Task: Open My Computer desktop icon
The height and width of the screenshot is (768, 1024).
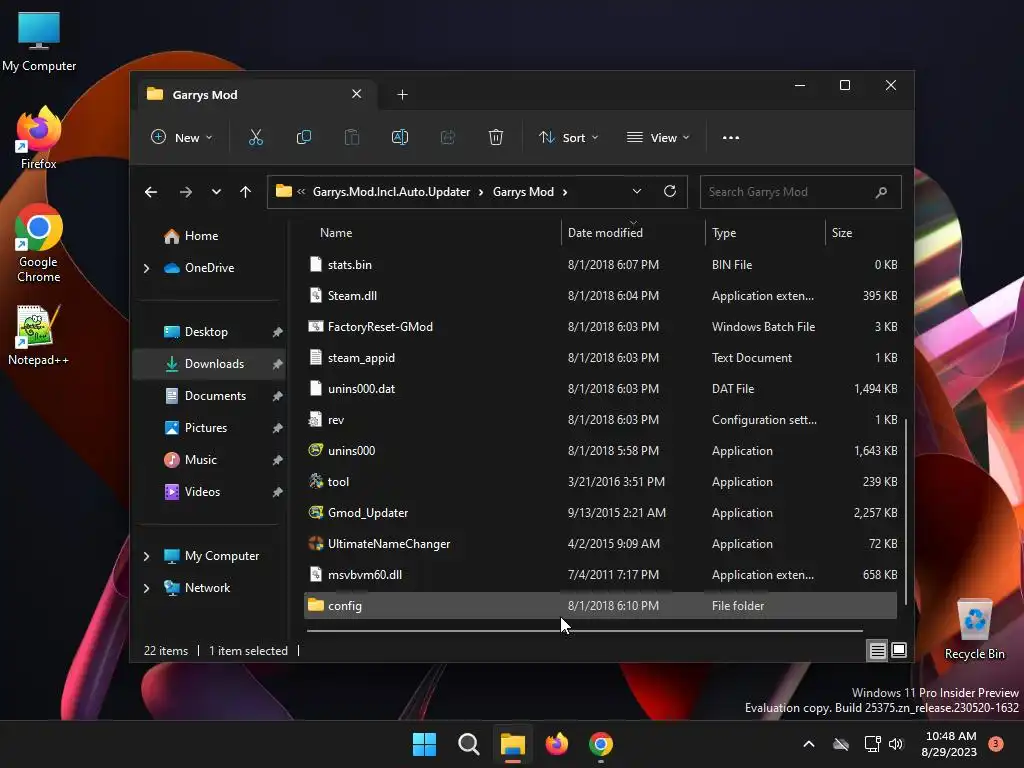Action: (x=39, y=41)
